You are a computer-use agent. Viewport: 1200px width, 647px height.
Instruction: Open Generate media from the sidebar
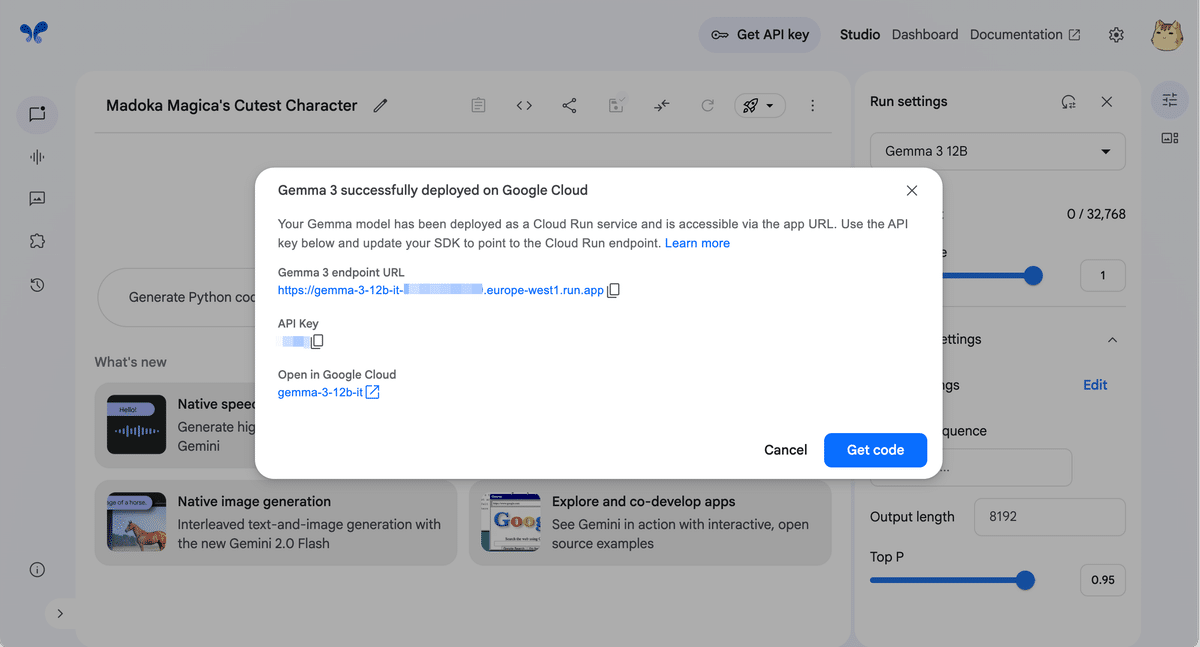coord(37,198)
